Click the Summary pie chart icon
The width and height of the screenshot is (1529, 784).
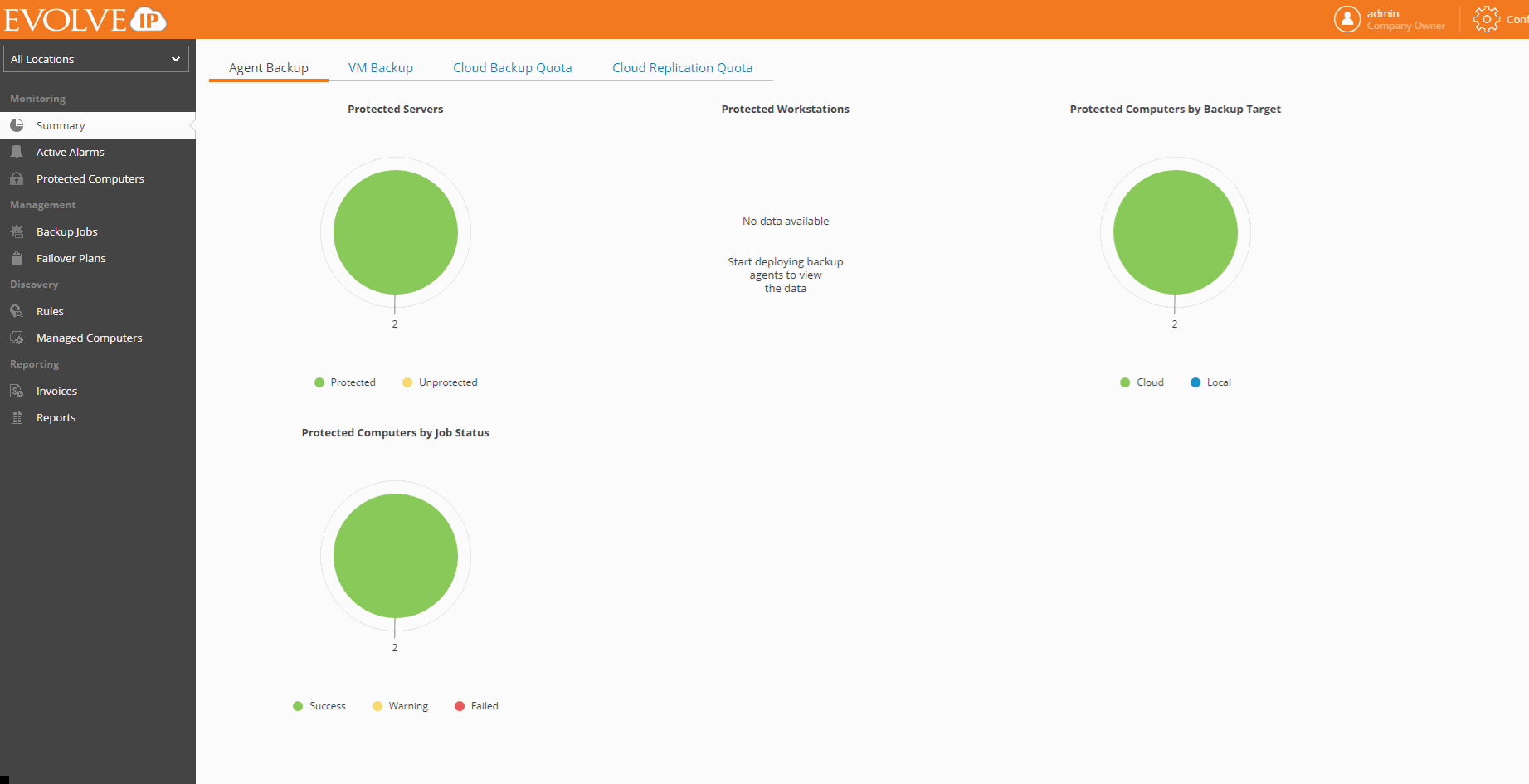(x=17, y=125)
